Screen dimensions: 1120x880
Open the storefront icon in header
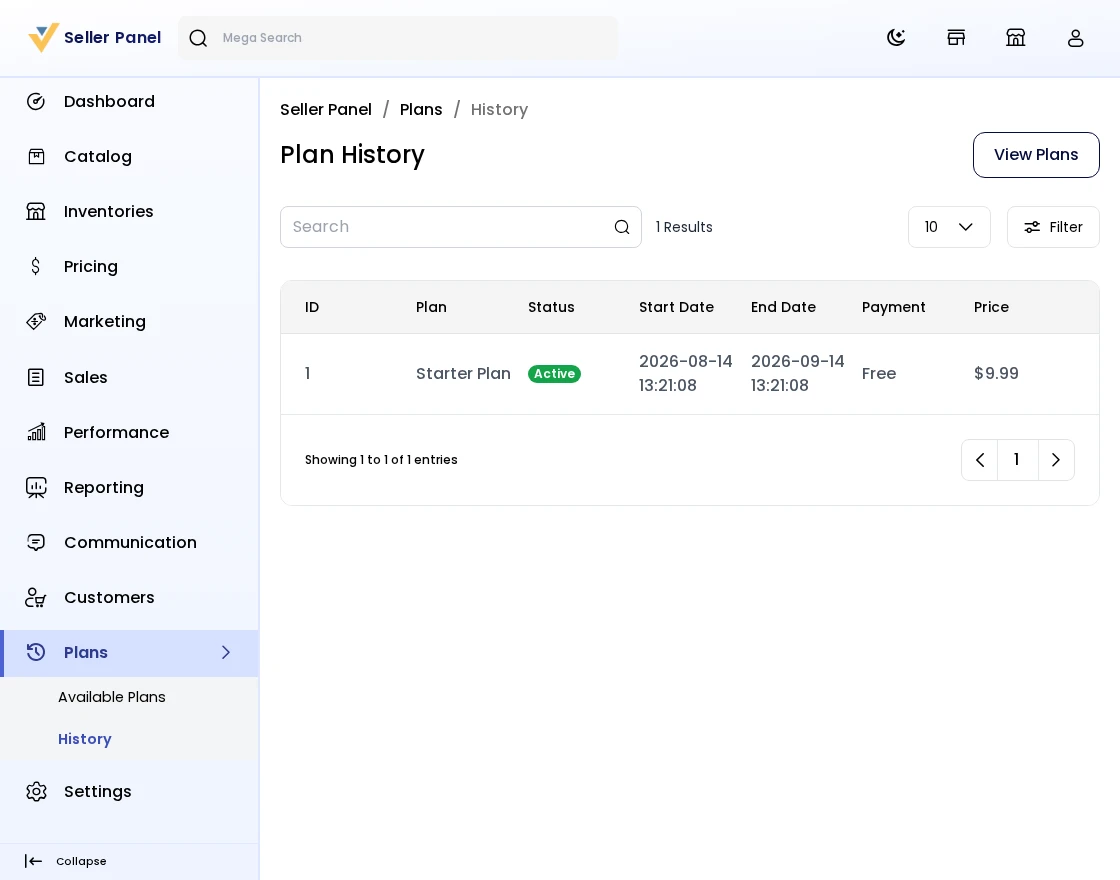pos(956,38)
